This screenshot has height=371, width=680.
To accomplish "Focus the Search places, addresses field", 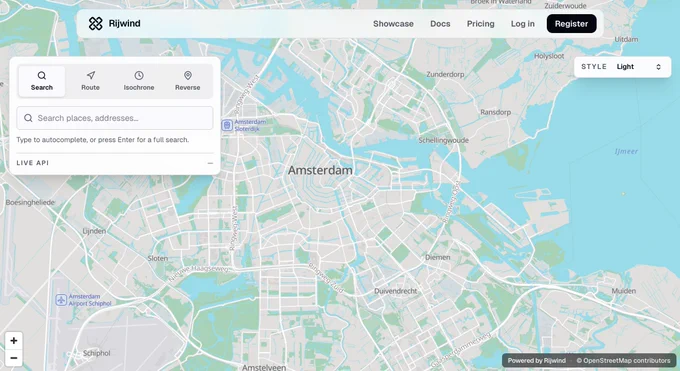I will (x=115, y=118).
